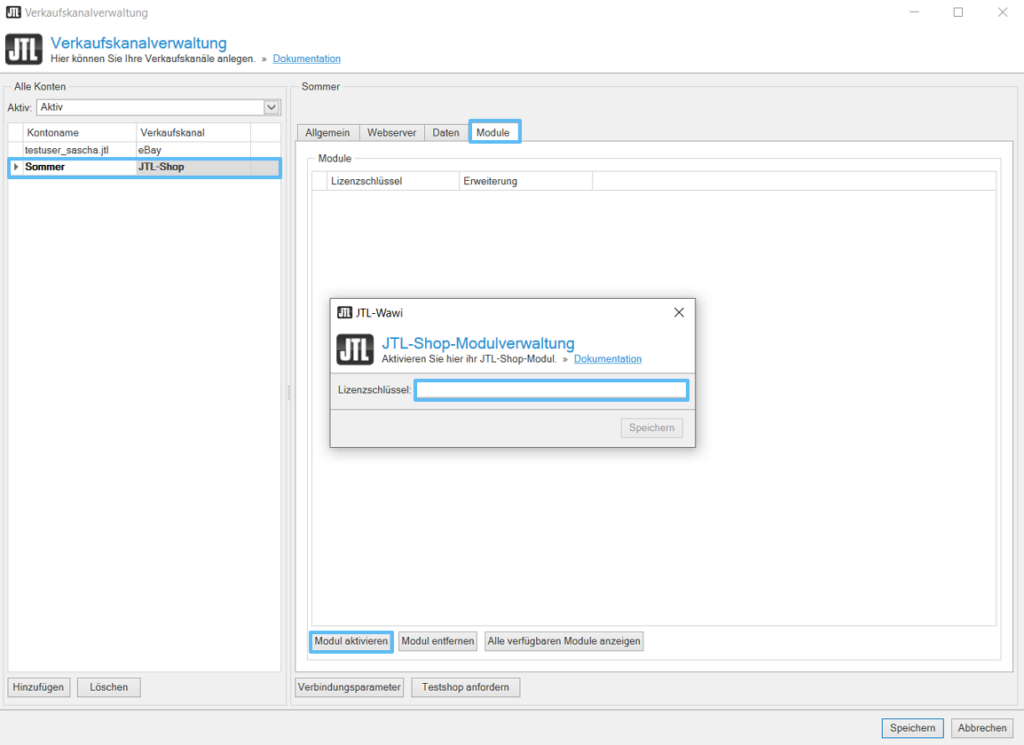
Task: Open the Aktiv filter dropdown
Action: click(x=271, y=107)
